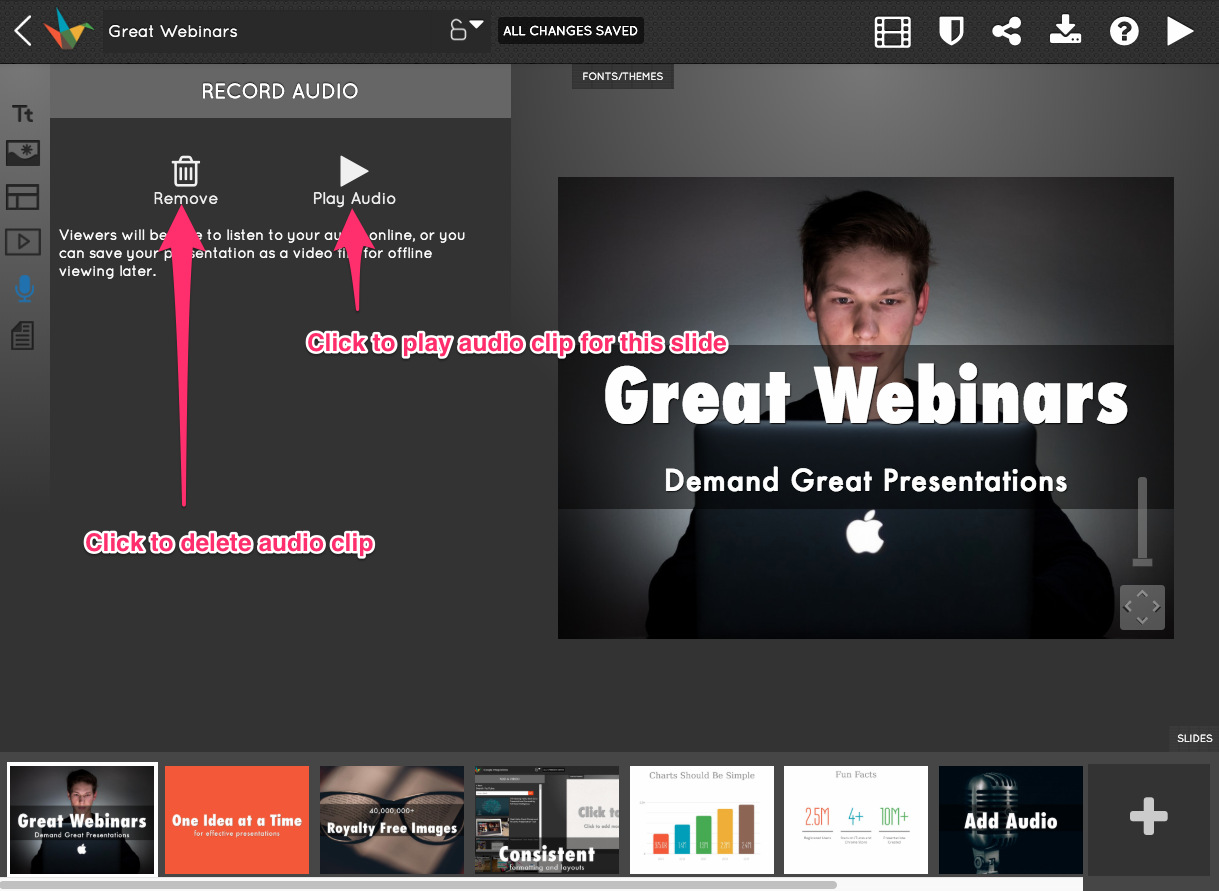This screenshot has width=1219, height=891.
Task: Go back using the left chevron
Action: 22,31
